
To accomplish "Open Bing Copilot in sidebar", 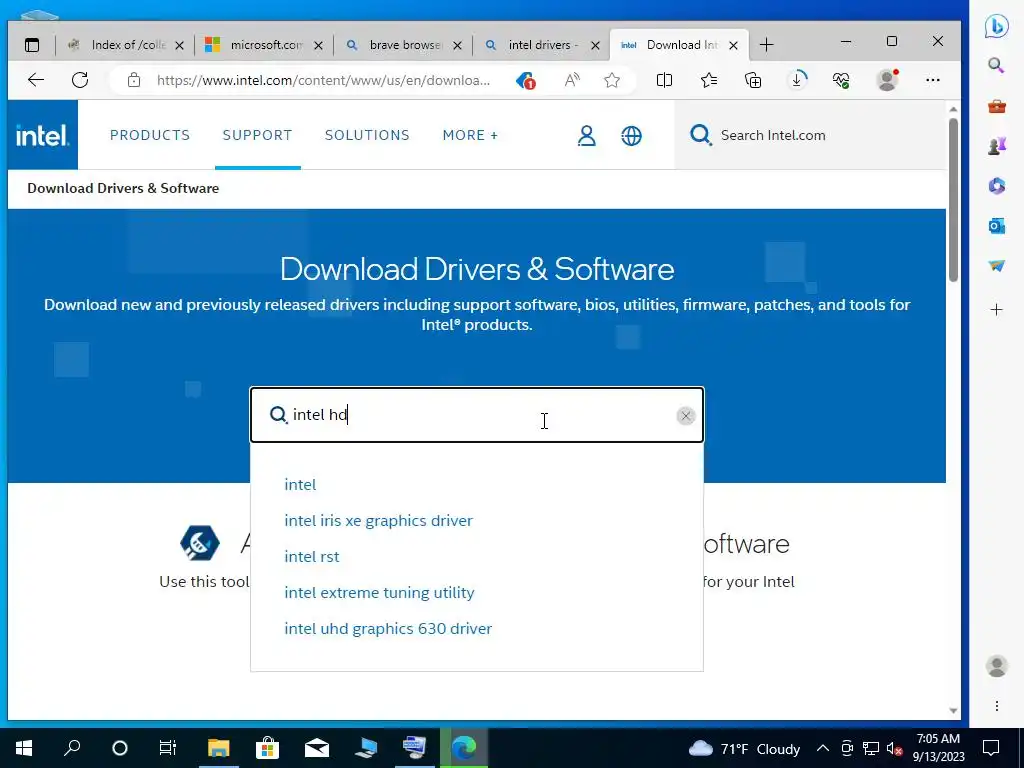I will tap(997, 26).
